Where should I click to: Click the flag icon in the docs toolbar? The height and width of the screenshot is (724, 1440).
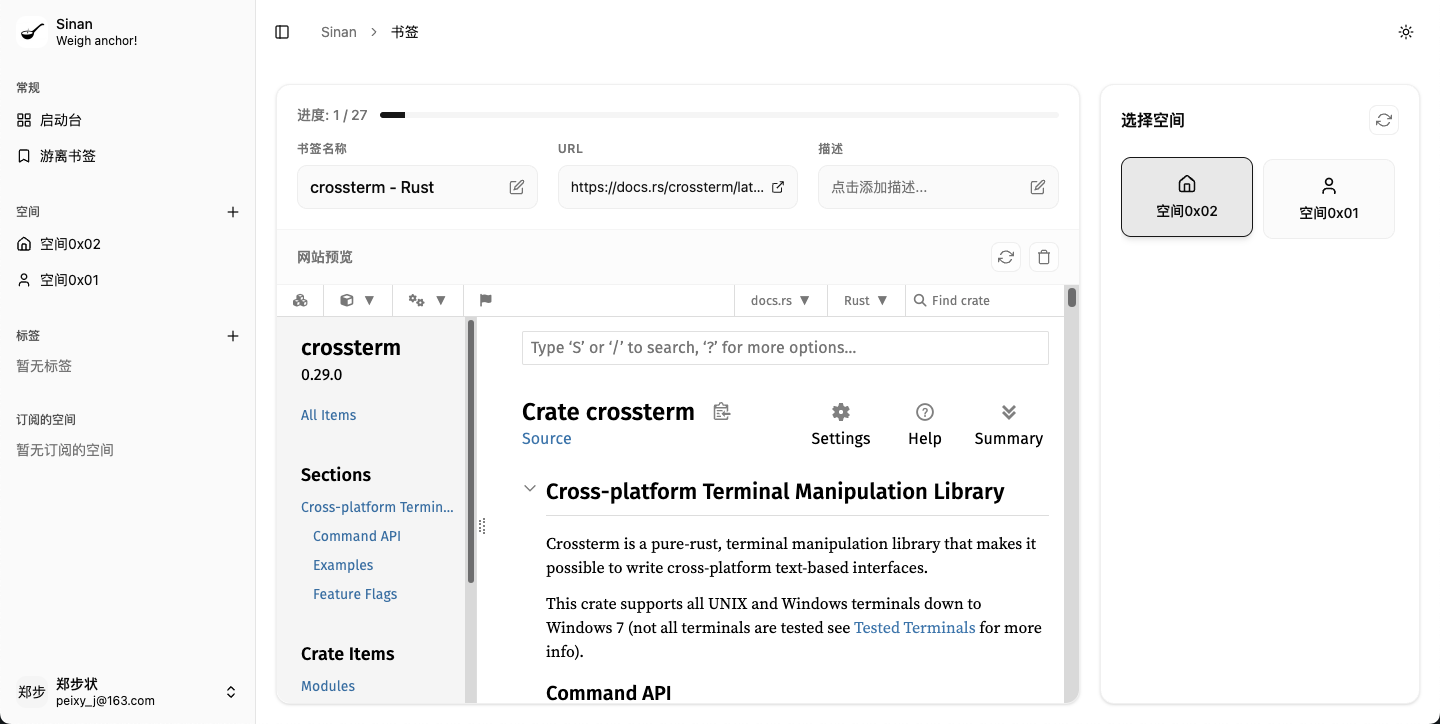click(x=486, y=300)
